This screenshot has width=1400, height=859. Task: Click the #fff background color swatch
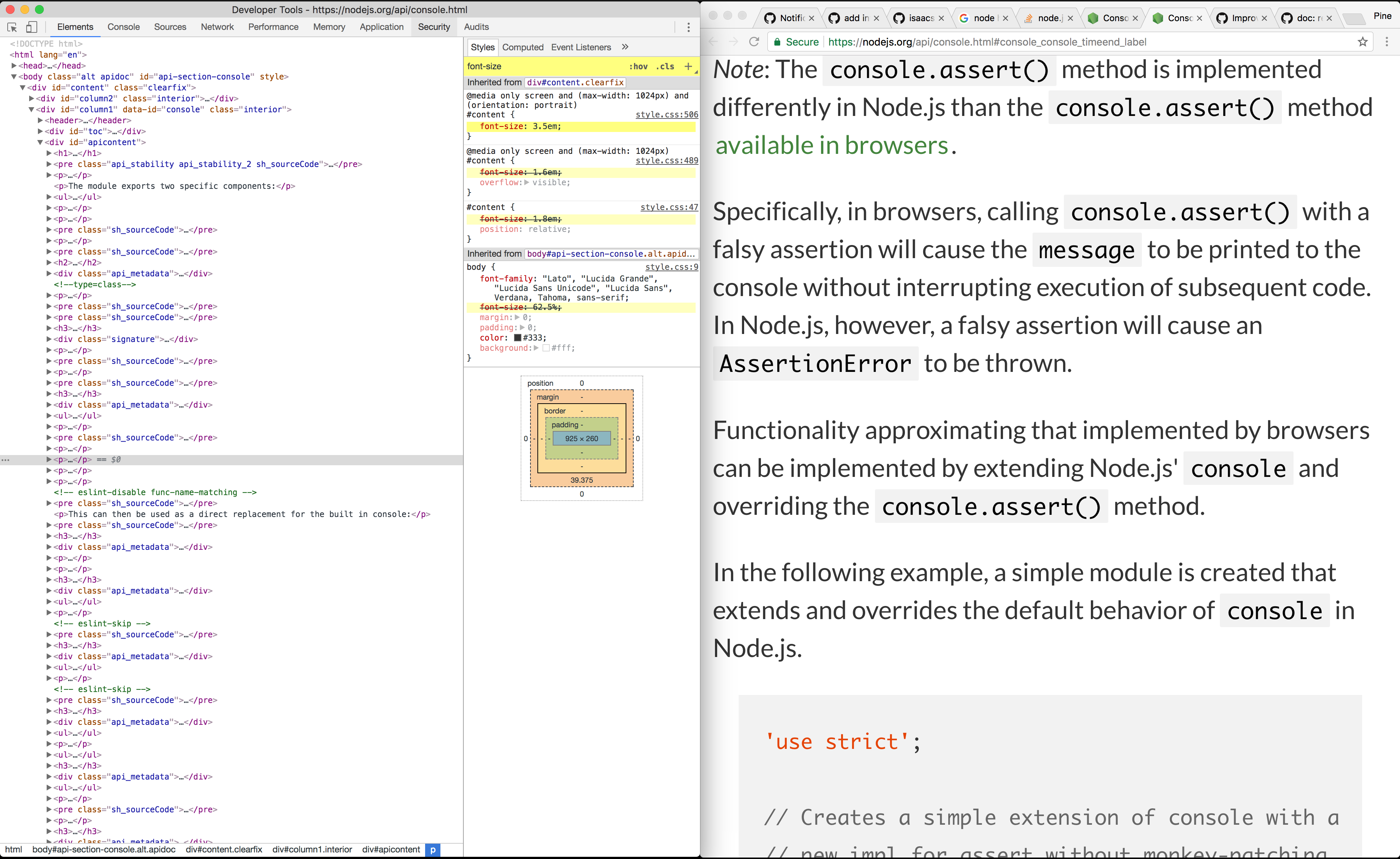click(x=546, y=348)
